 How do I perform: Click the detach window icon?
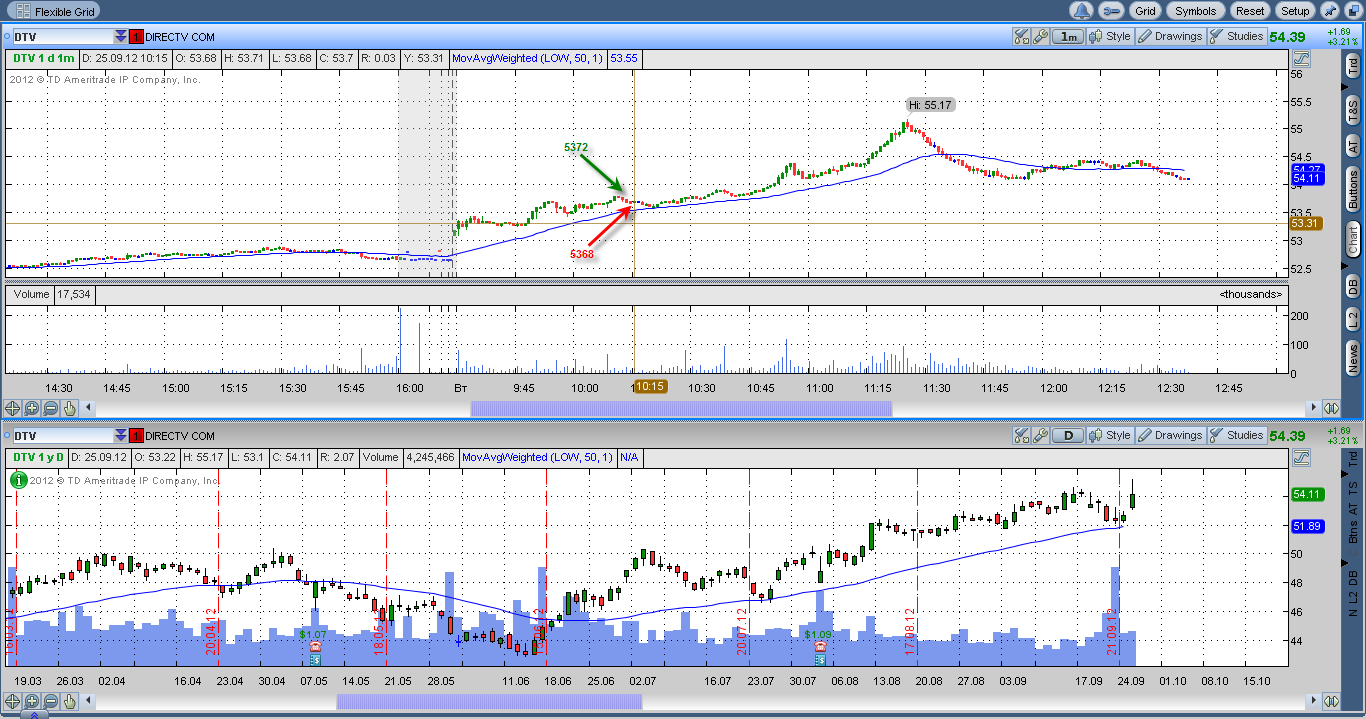(1353, 11)
